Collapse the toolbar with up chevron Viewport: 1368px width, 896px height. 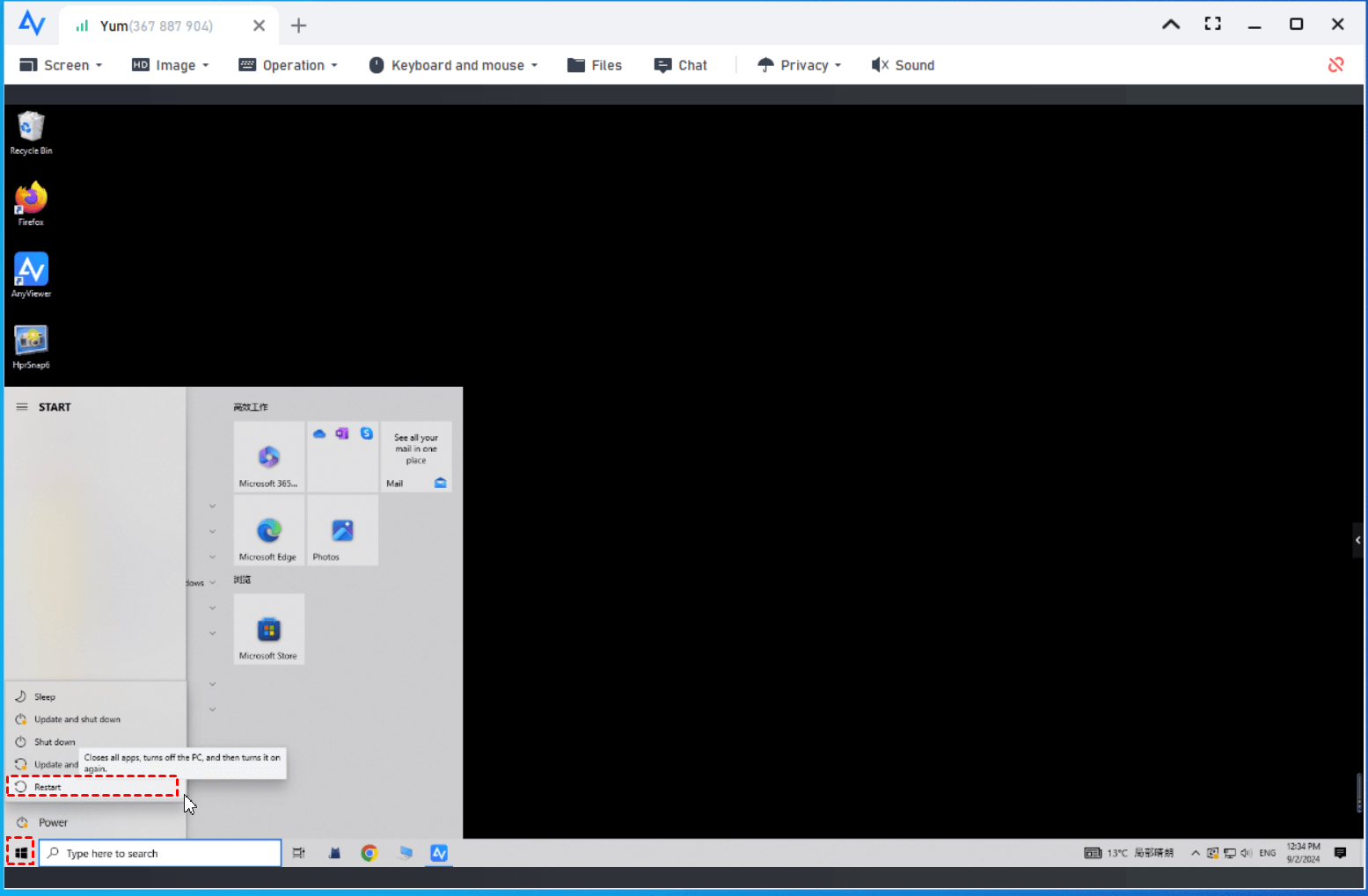point(1170,25)
